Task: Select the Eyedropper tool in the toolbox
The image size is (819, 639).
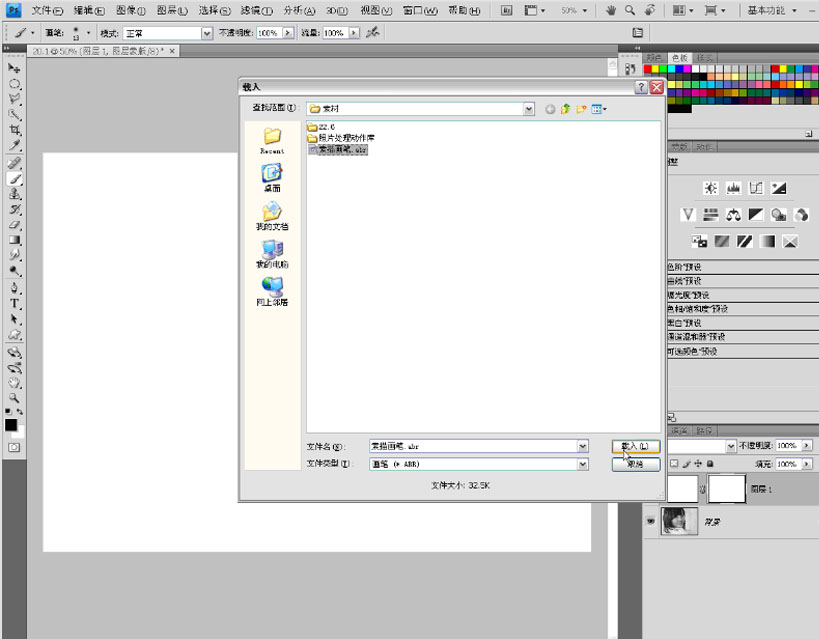Action: (x=14, y=145)
